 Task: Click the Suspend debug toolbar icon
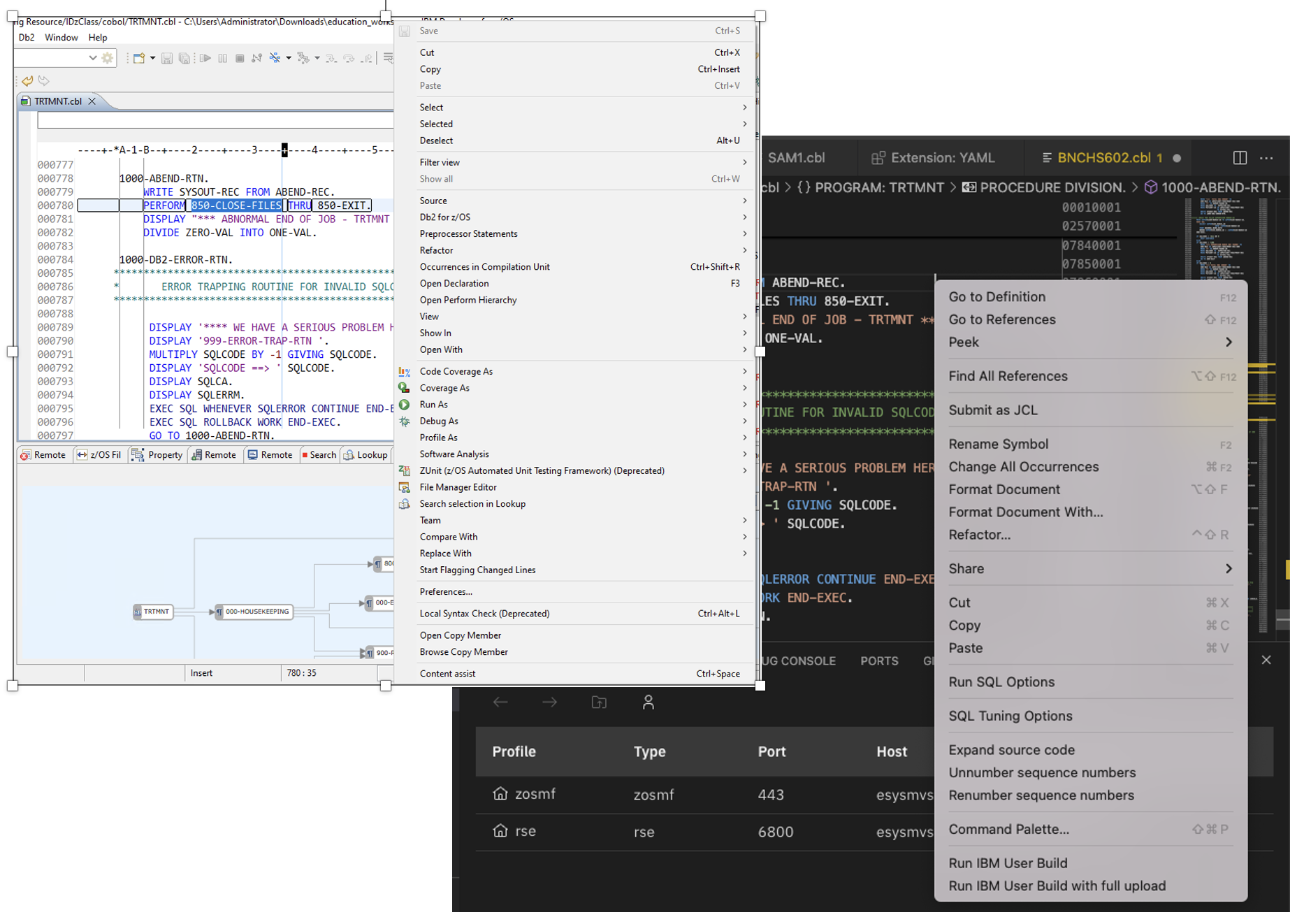pyautogui.click(x=222, y=58)
